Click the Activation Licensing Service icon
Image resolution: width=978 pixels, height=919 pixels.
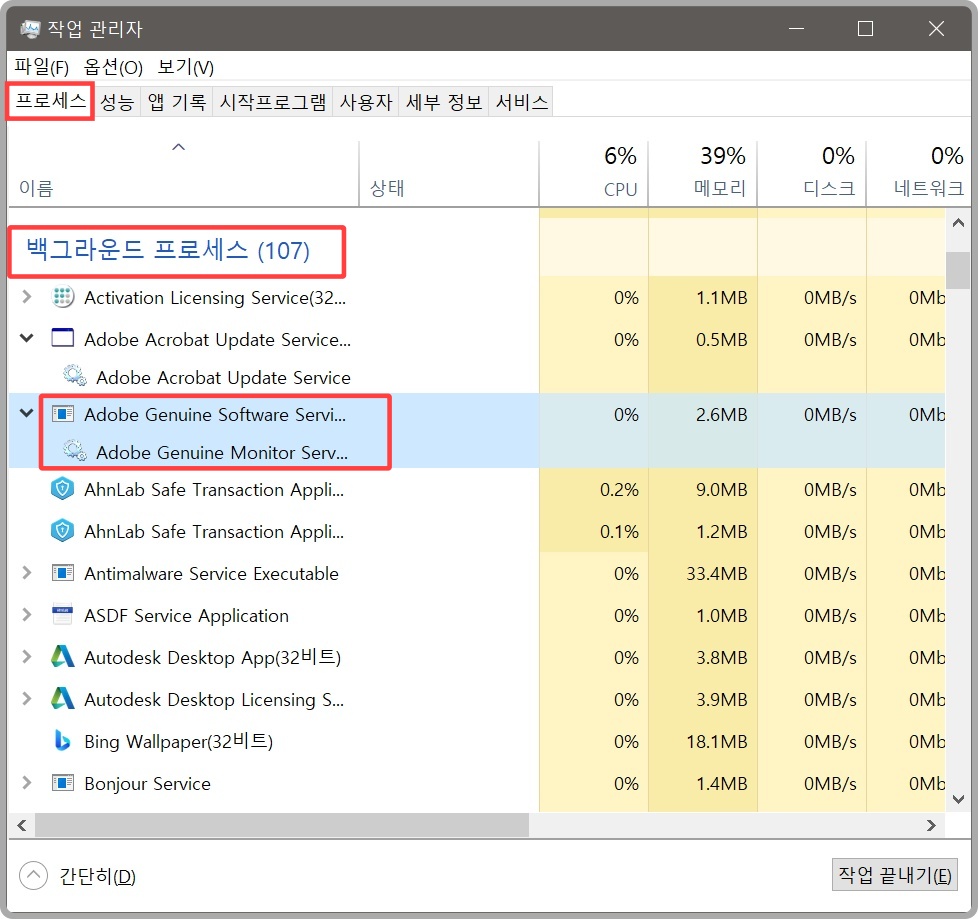point(62,297)
